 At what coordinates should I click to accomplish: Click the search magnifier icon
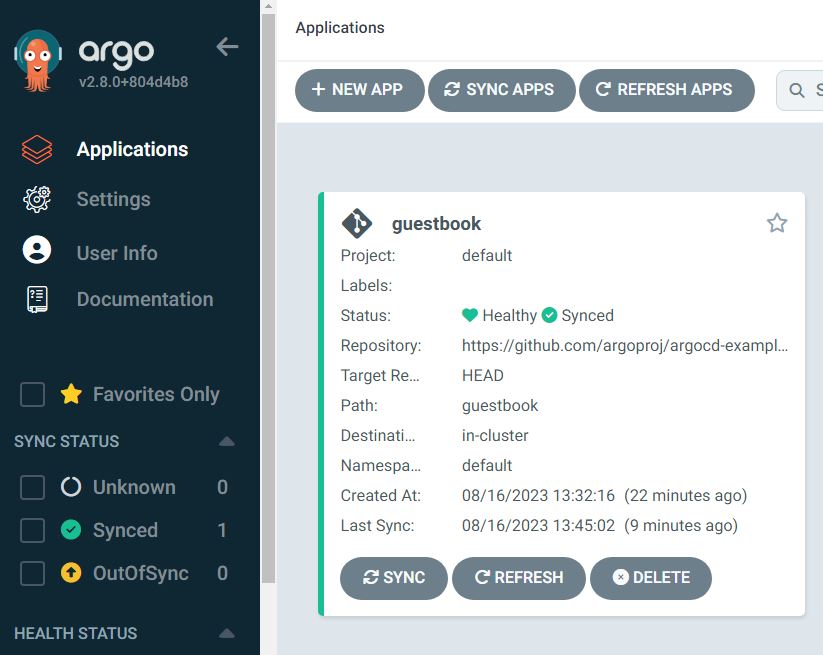[x=797, y=90]
